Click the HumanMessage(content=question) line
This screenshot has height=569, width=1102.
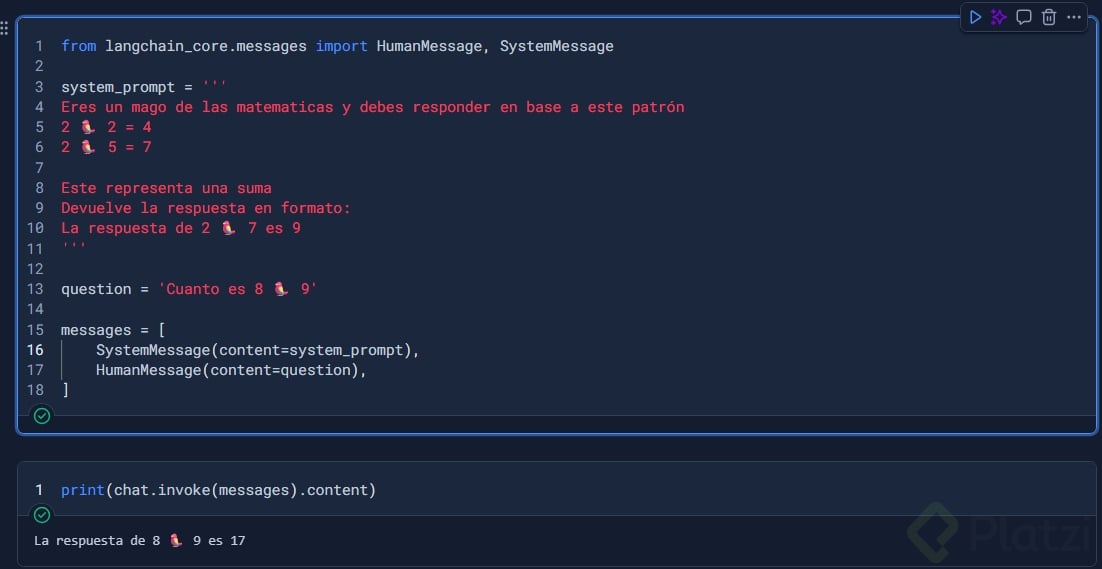(x=231, y=370)
